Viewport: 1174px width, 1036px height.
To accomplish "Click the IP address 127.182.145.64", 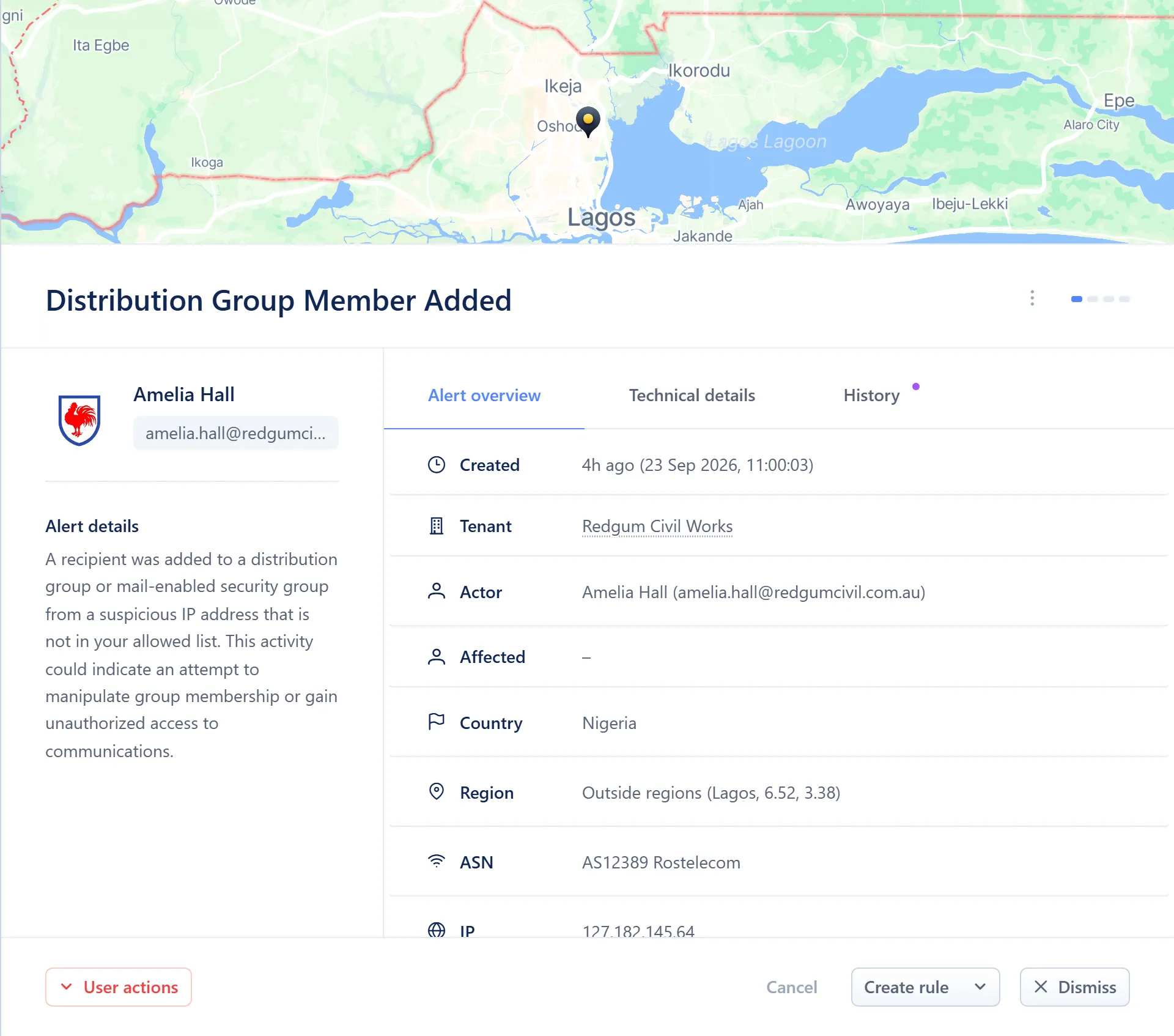I will click(638, 931).
